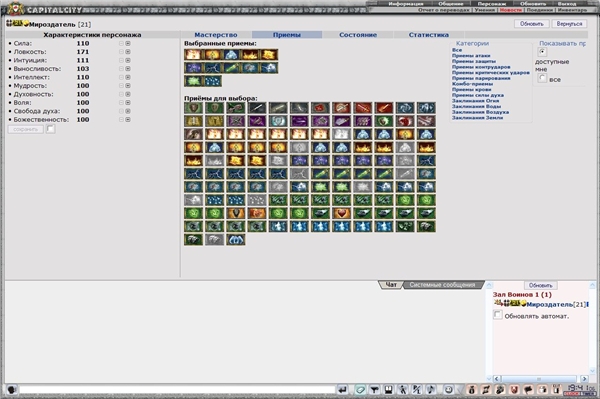This screenshot has height=399, width=600.
Task: Filter by Приемы атаки category
Action: click(x=471, y=56)
